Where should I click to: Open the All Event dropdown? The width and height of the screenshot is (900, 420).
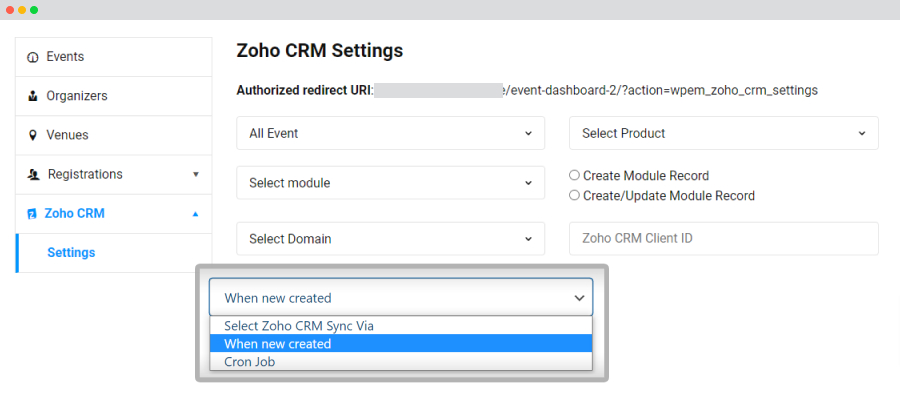[x=390, y=133]
